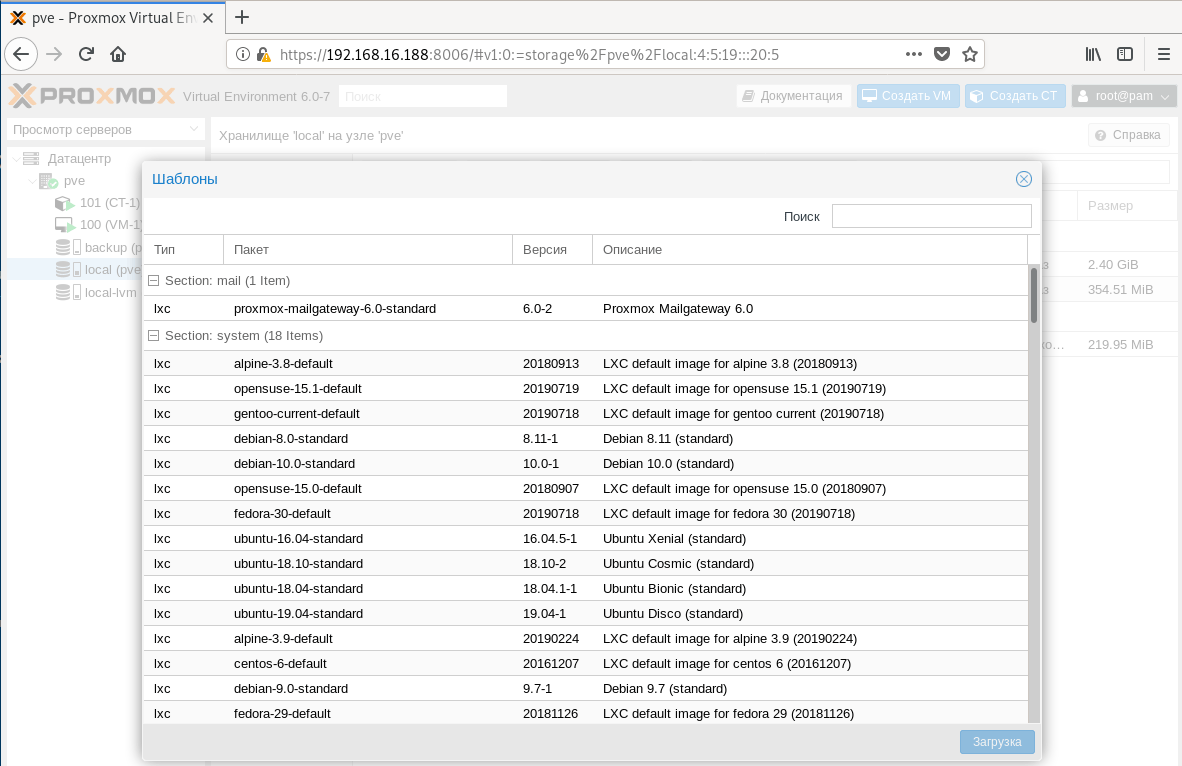
Task: Reload the page in the browser
Action: pyautogui.click(x=86, y=54)
